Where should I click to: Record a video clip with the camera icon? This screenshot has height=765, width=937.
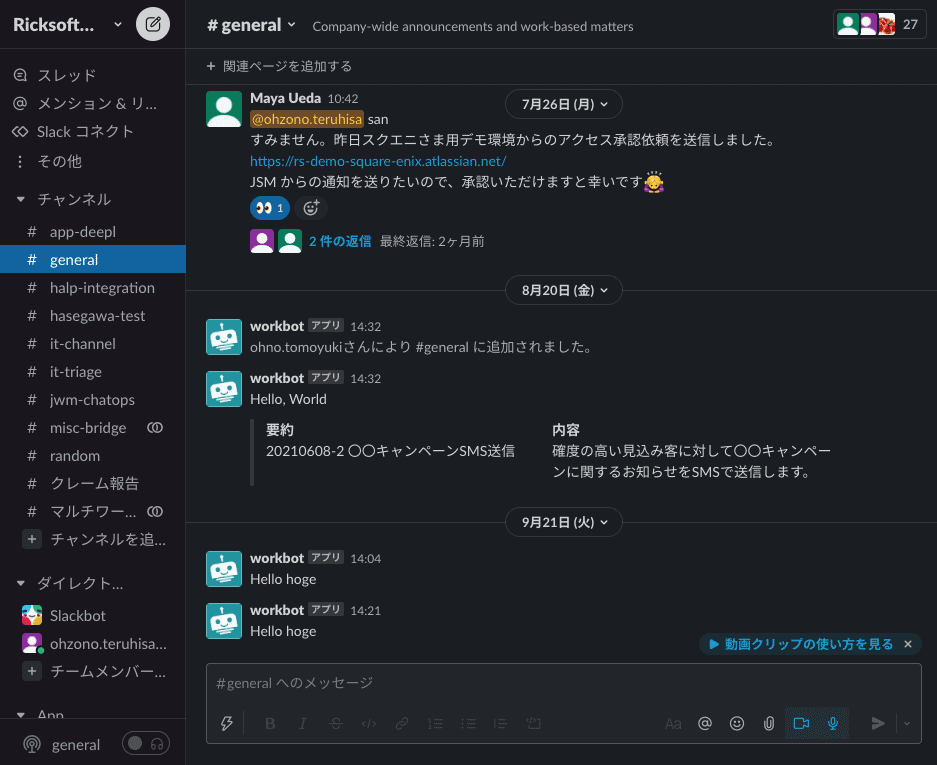point(801,723)
